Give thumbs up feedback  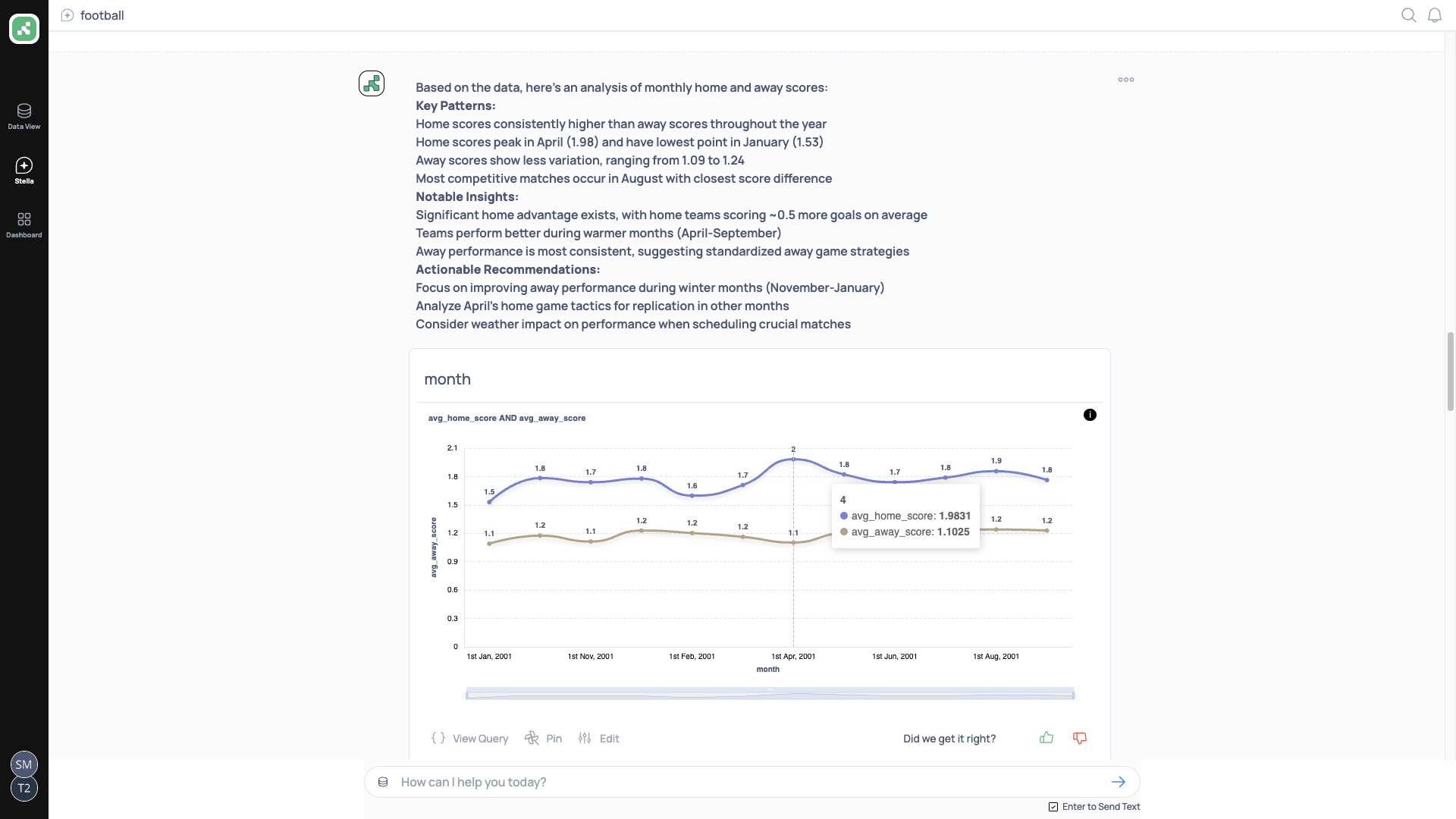[x=1046, y=738]
